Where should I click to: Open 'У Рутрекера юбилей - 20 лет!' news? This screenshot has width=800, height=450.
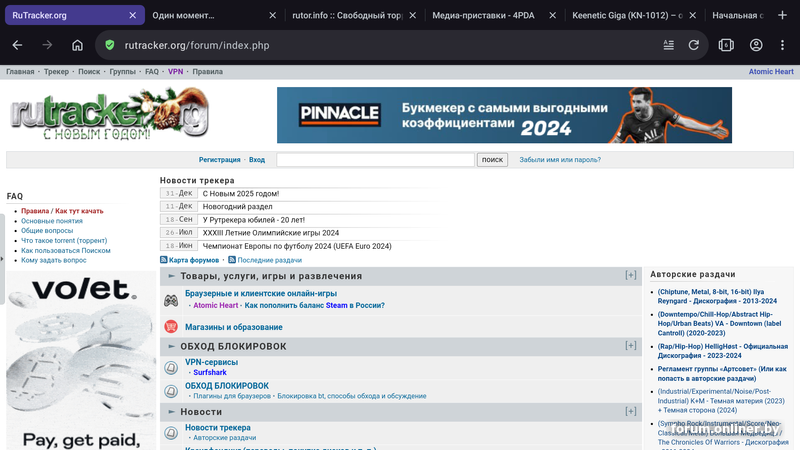(x=254, y=220)
